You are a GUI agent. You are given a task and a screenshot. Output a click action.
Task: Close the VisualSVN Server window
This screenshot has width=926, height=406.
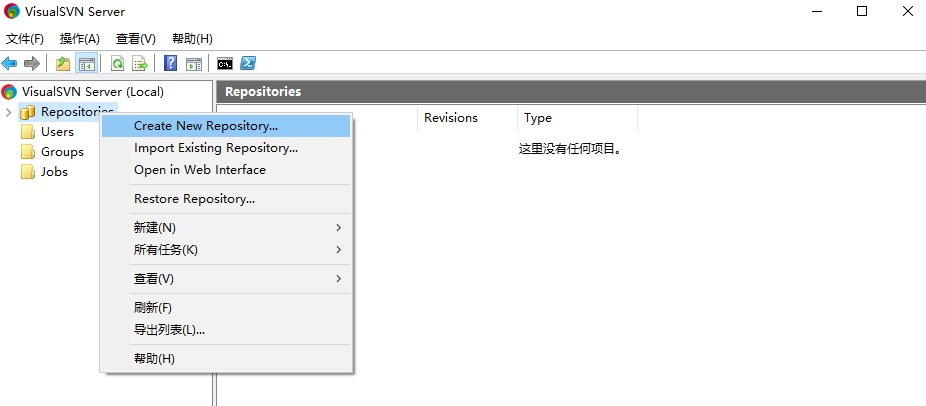(x=908, y=11)
